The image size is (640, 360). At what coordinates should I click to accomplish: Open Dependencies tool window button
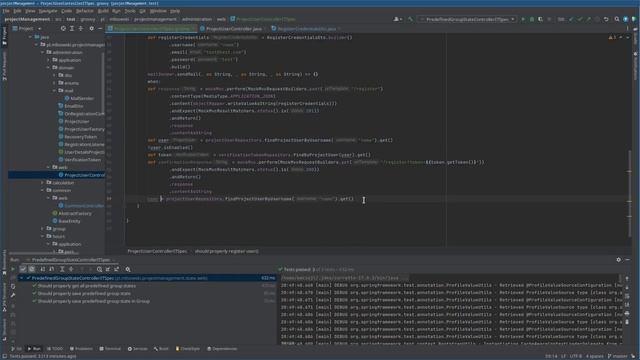click(222, 349)
